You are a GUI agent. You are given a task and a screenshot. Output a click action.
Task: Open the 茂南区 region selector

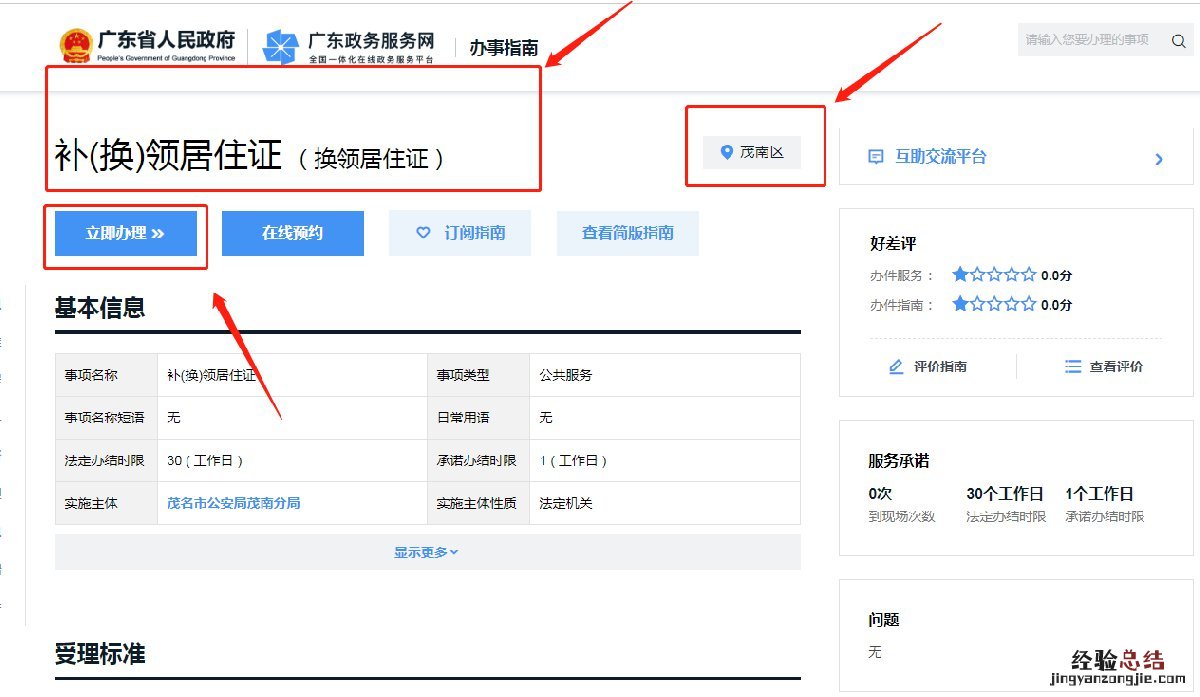(751, 153)
